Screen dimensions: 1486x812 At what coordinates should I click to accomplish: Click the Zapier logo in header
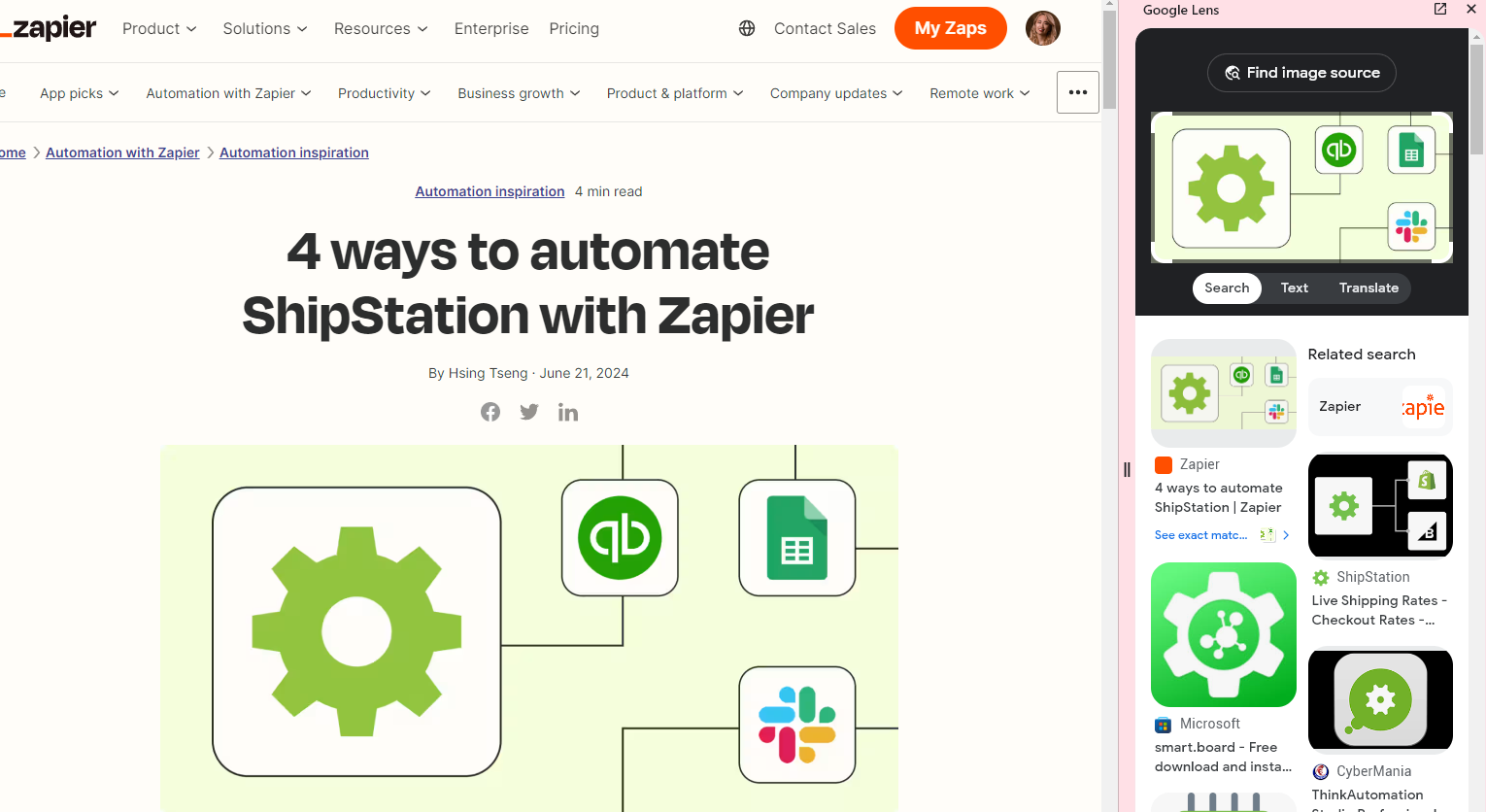click(x=49, y=28)
